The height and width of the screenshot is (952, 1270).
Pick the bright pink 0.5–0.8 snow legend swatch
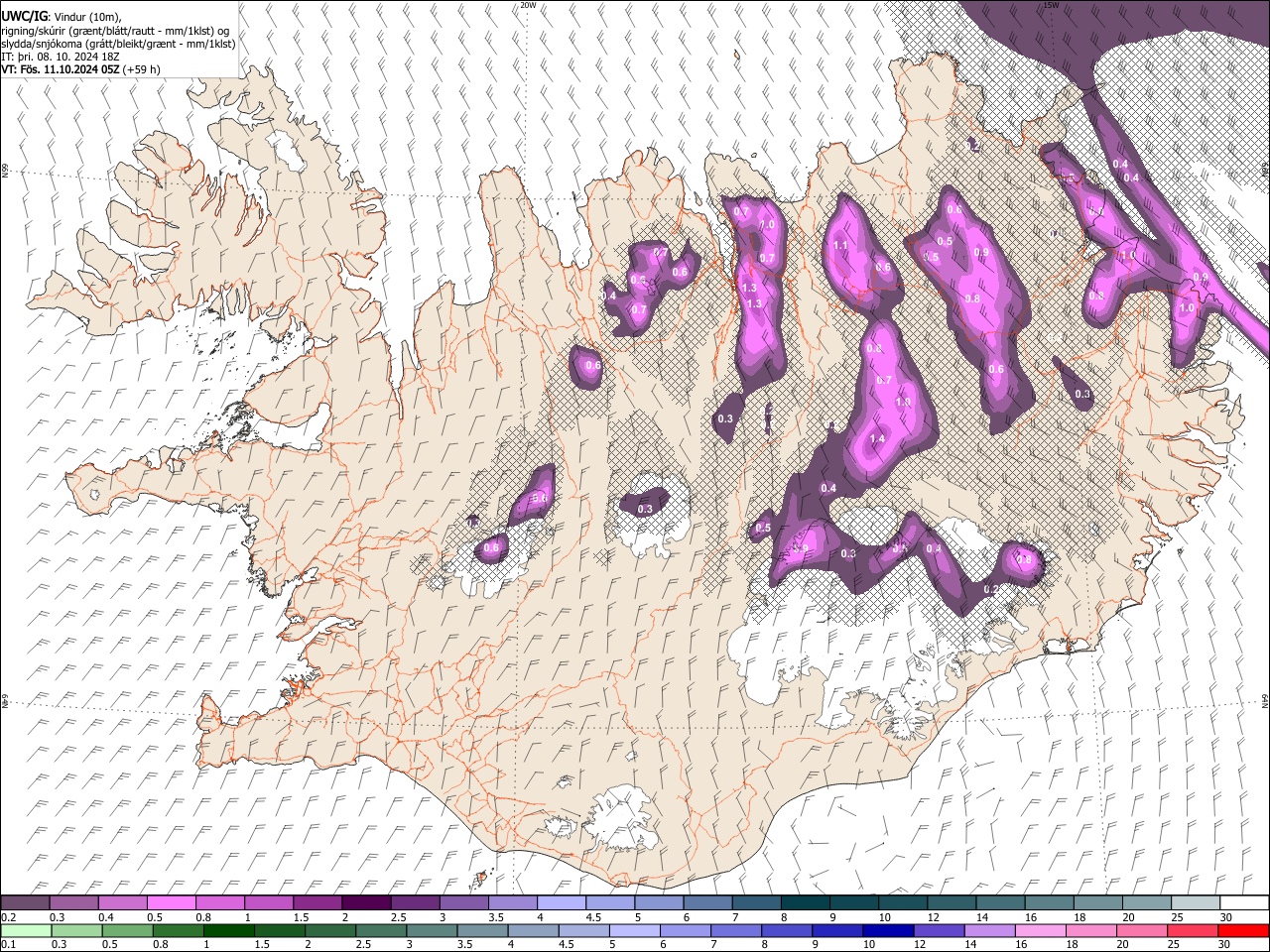coord(172,902)
